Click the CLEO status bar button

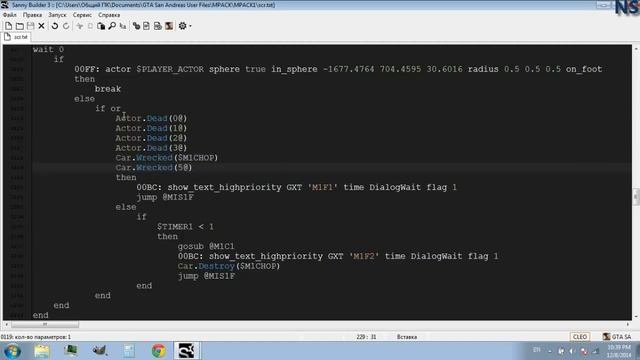point(580,337)
